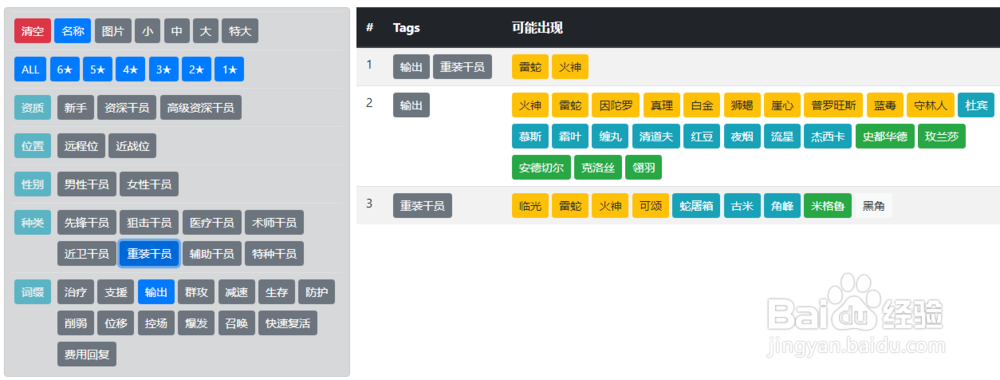
Task: Click the green 克洛丝 operator badge
Action: (x=598, y=168)
